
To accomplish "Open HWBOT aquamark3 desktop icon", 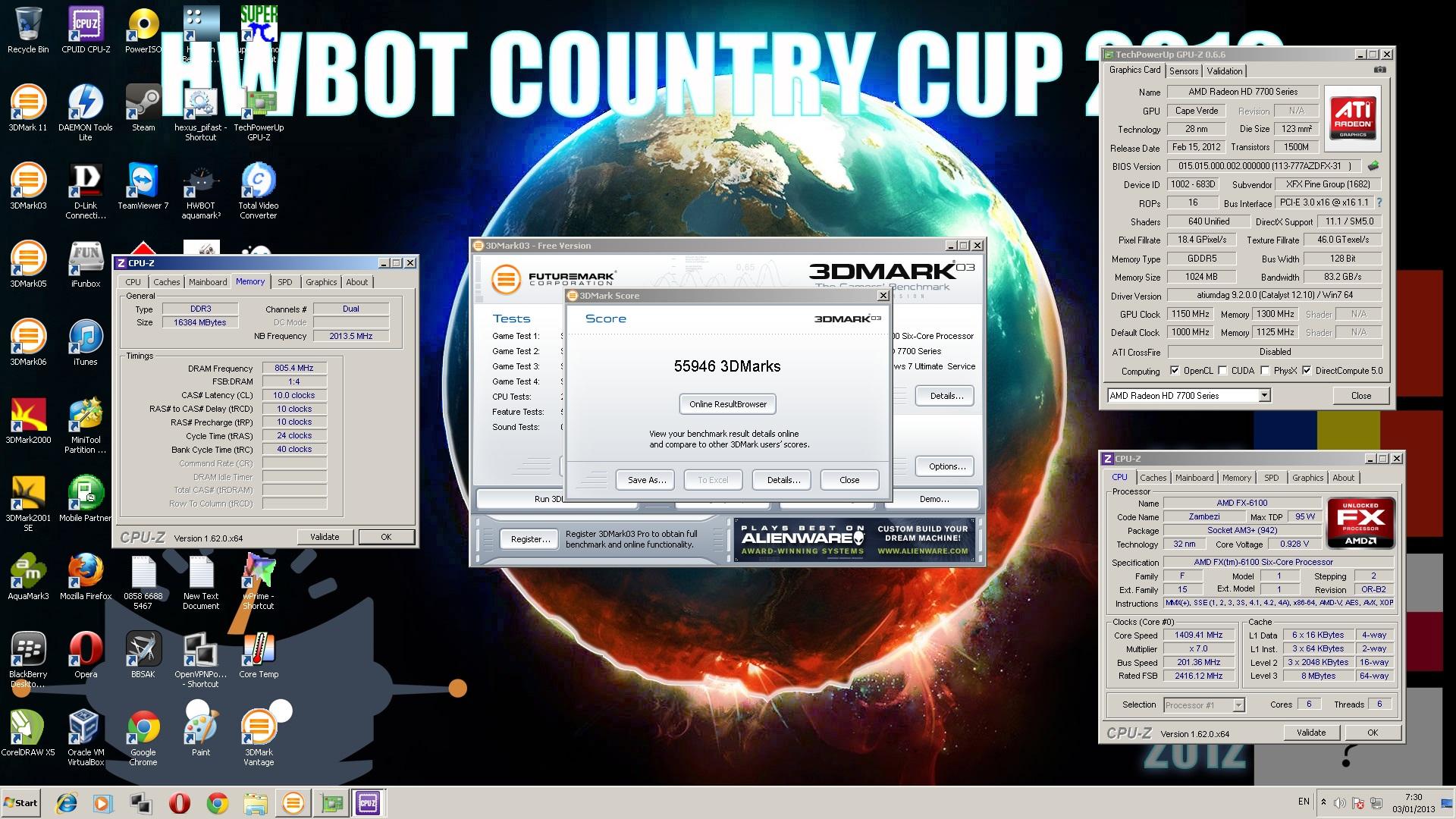I will [201, 190].
